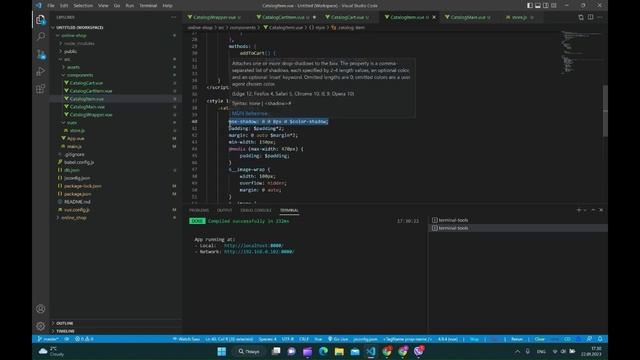Viewport: 640px width, 360px height.
Task: Close the terminal panel
Action: pyautogui.click(x=601, y=210)
